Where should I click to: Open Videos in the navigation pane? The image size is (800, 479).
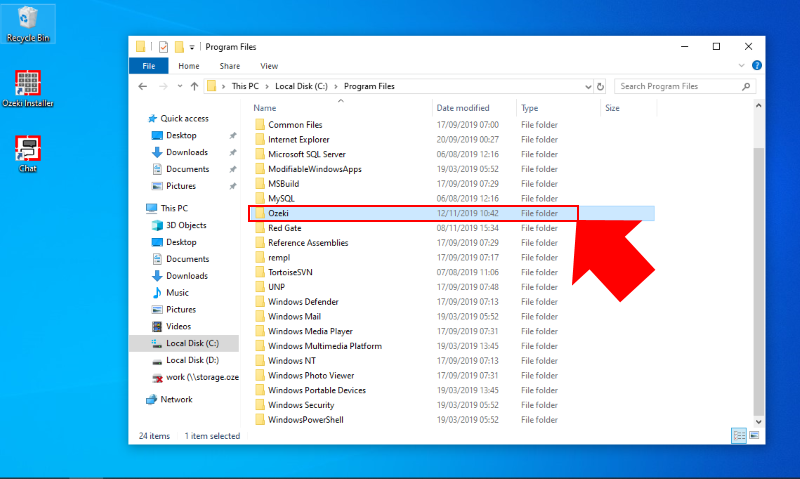point(178,326)
